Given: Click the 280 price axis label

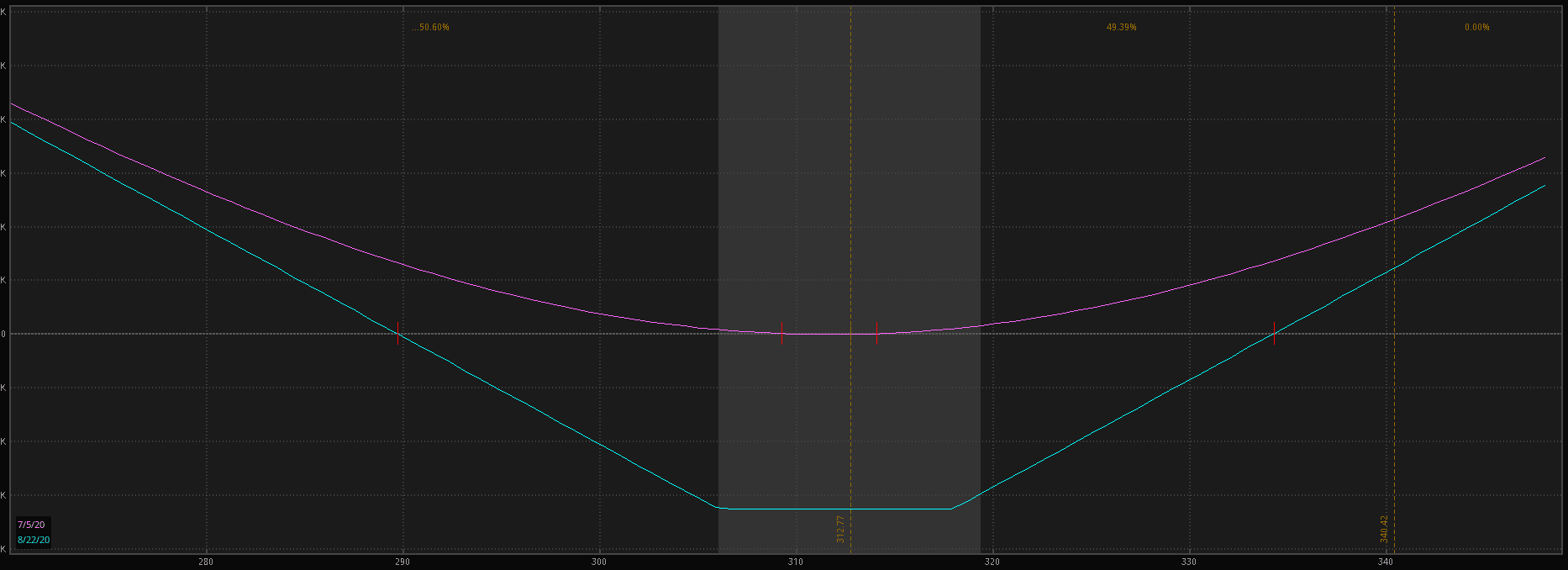Looking at the screenshot, I should click(x=206, y=562).
